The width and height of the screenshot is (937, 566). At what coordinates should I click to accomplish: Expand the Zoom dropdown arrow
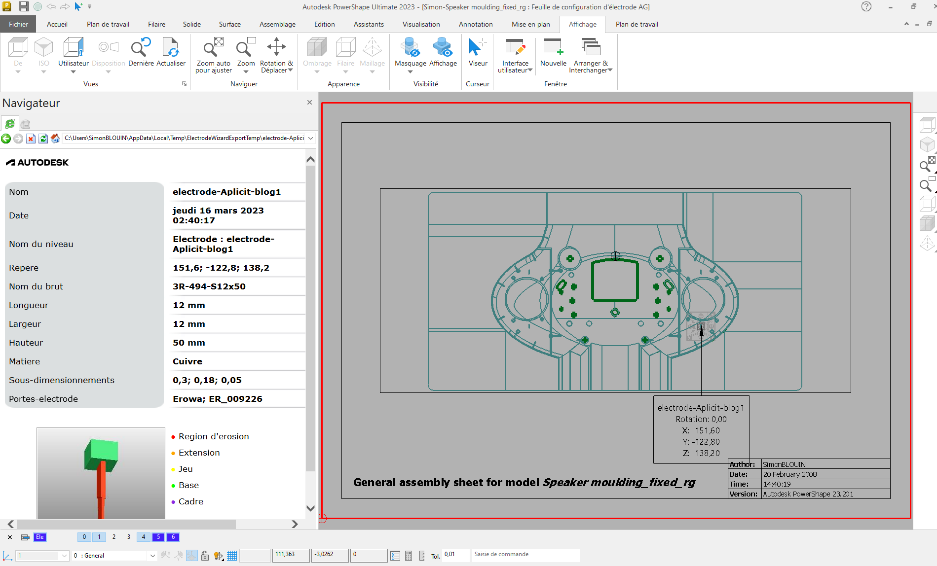tap(246, 72)
